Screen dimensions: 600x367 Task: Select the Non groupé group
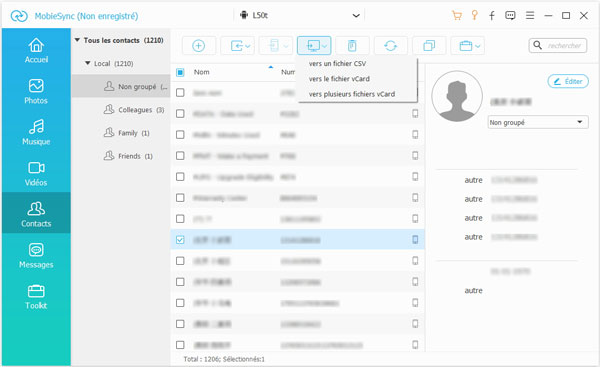pos(121,86)
